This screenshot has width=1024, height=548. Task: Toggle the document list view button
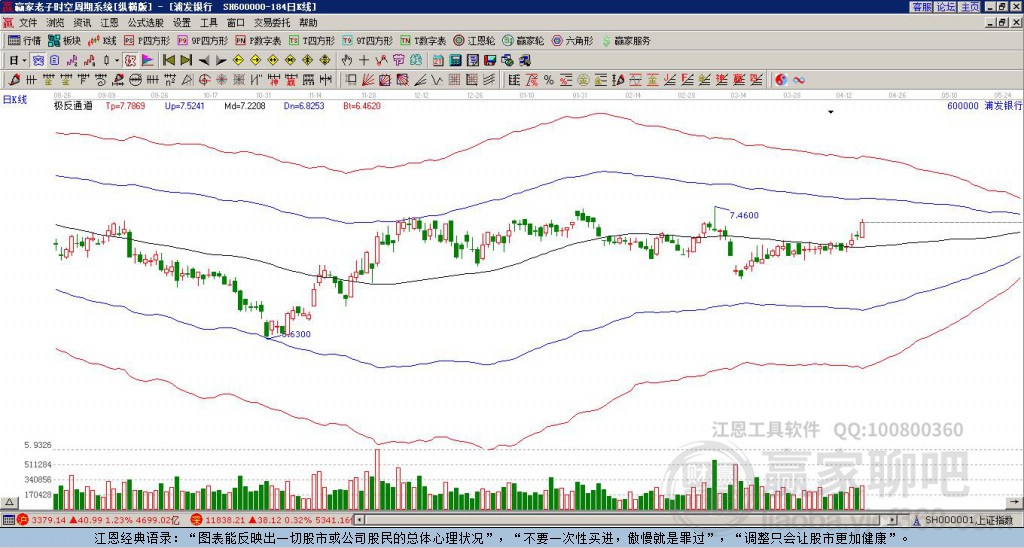click(x=54, y=61)
